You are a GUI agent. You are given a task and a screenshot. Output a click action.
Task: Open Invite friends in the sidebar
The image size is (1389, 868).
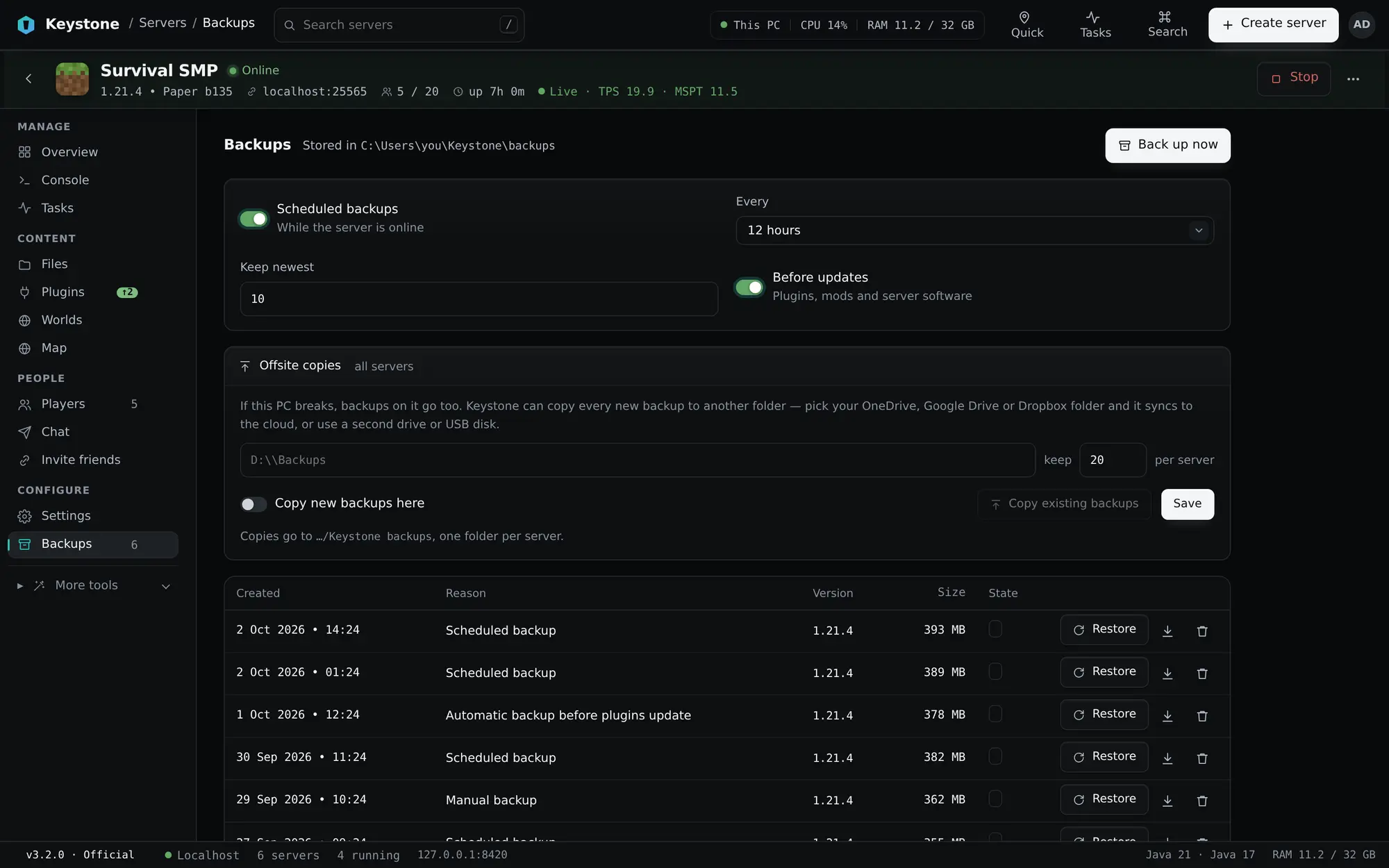93,460
